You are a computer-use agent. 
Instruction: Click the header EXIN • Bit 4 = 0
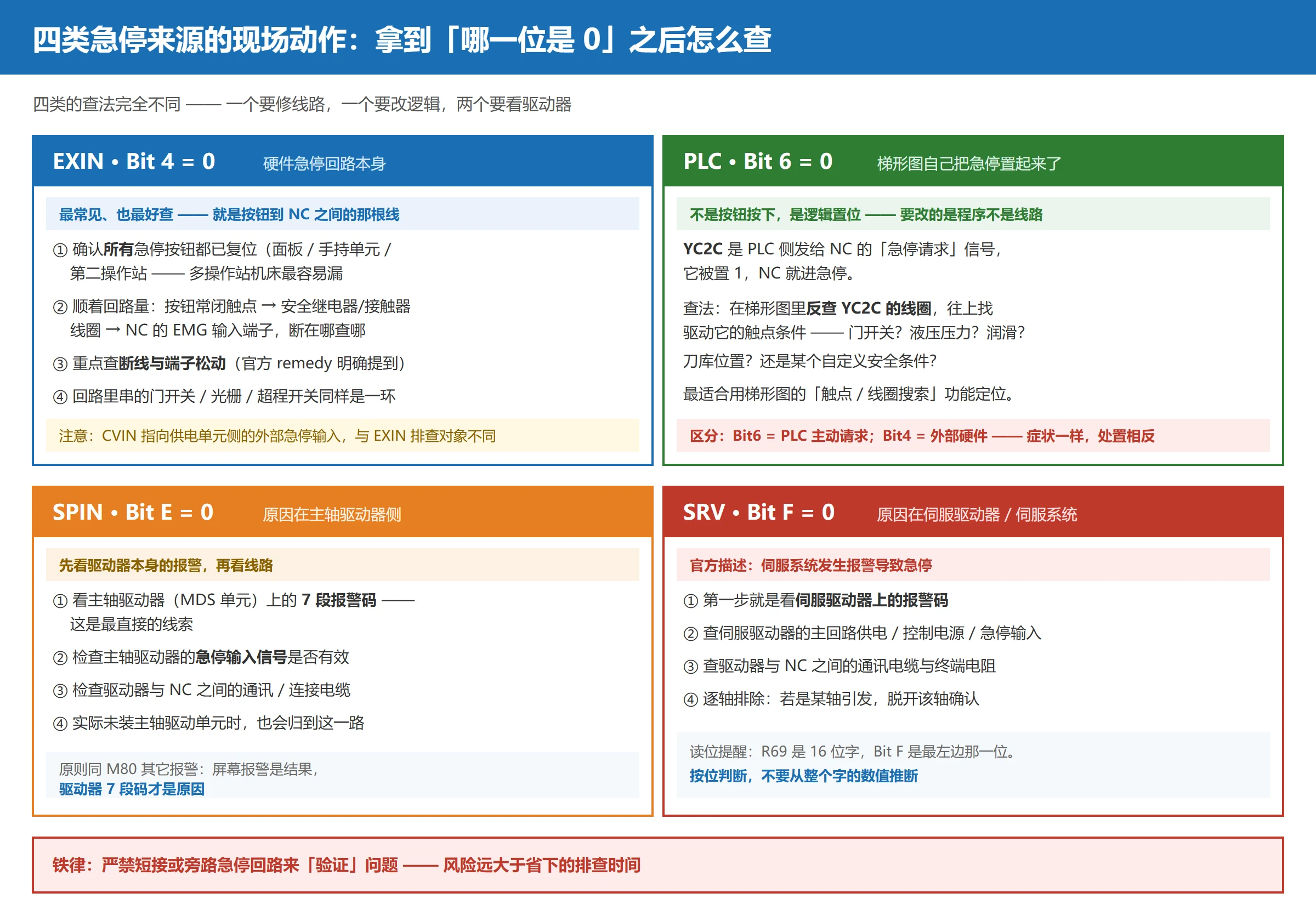point(134,161)
